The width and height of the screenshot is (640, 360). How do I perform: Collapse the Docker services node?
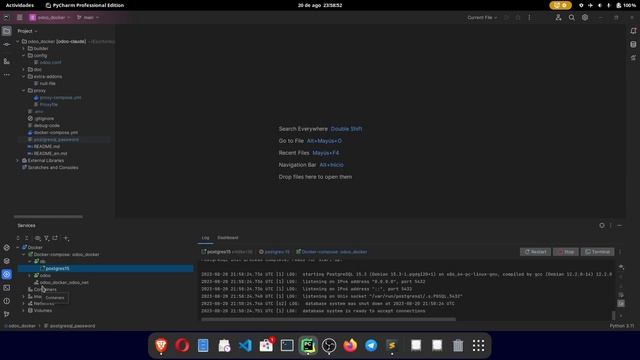[18, 247]
